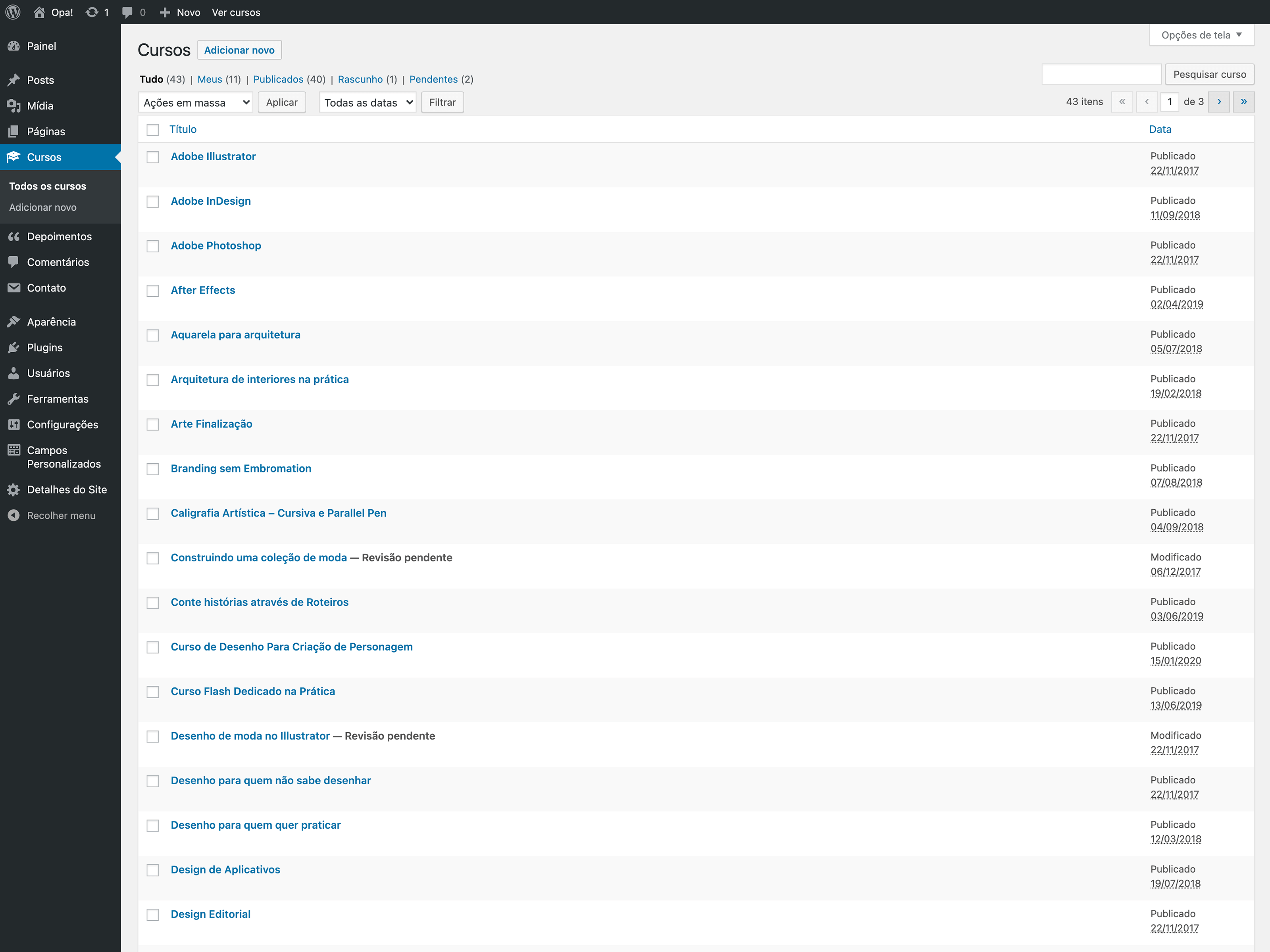Viewport: 1270px width, 952px height.
Task: Click the Ferramentas wrench icon
Action: [x=14, y=399]
